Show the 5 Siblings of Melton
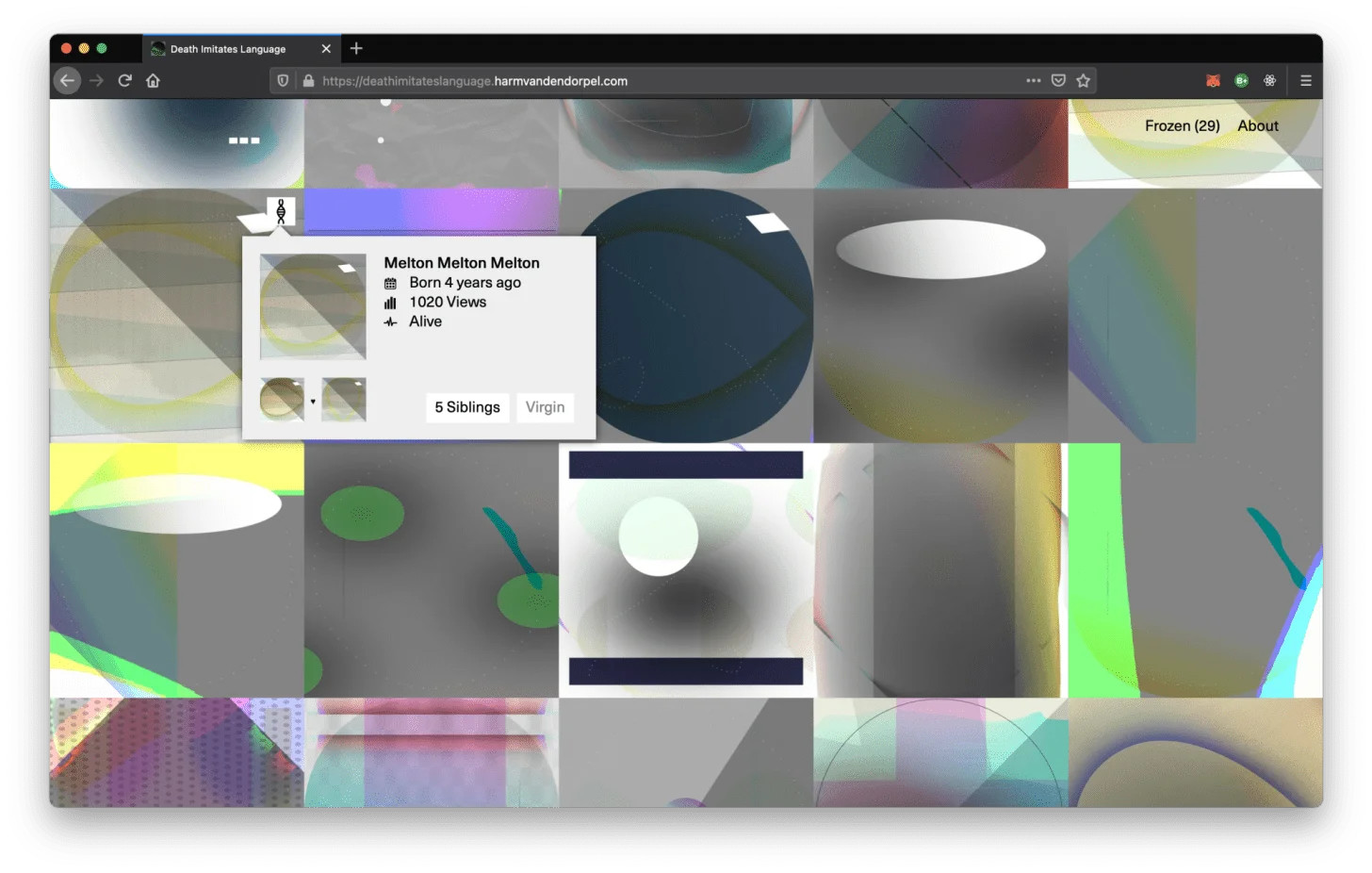The width and height of the screenshot is (1372, 873). (467, 407)
